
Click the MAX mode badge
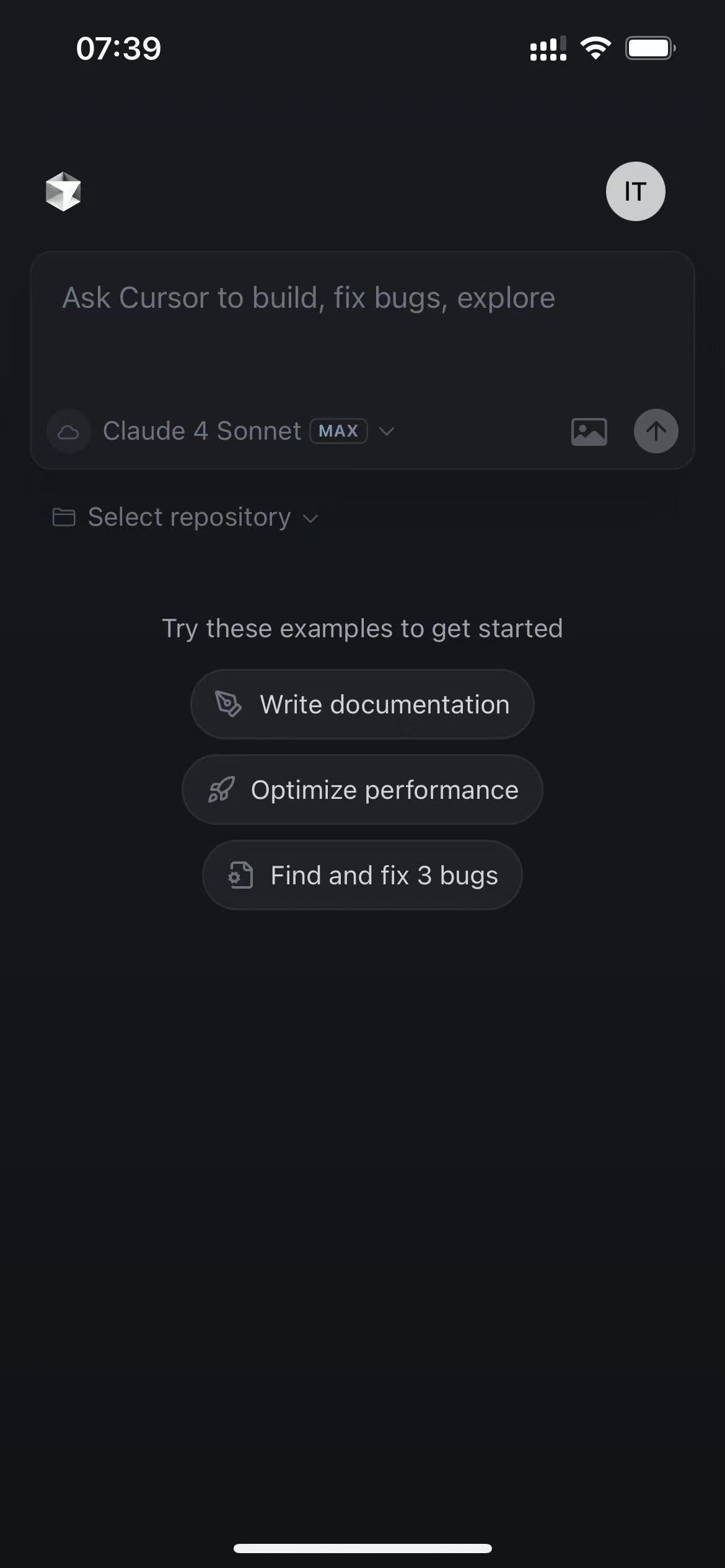[338, 431]
